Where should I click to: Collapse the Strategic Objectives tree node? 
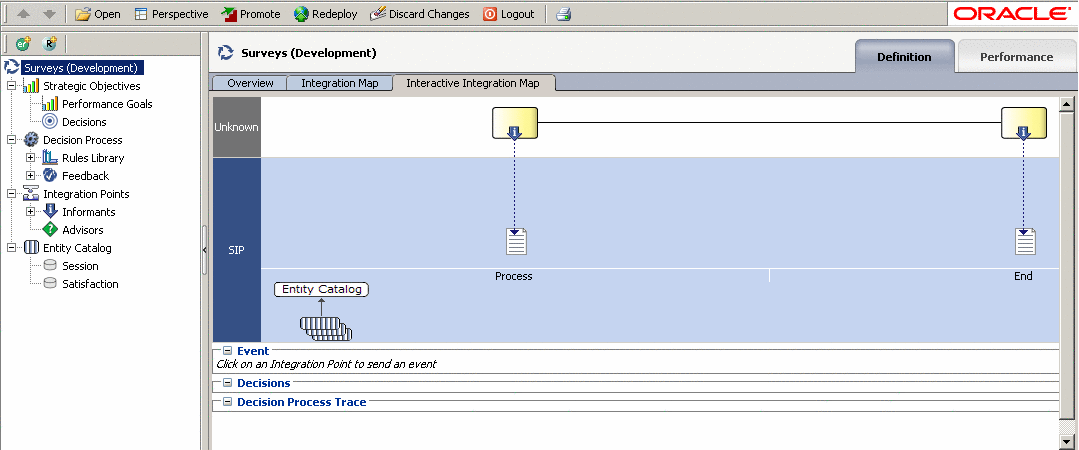coord(11,86)
